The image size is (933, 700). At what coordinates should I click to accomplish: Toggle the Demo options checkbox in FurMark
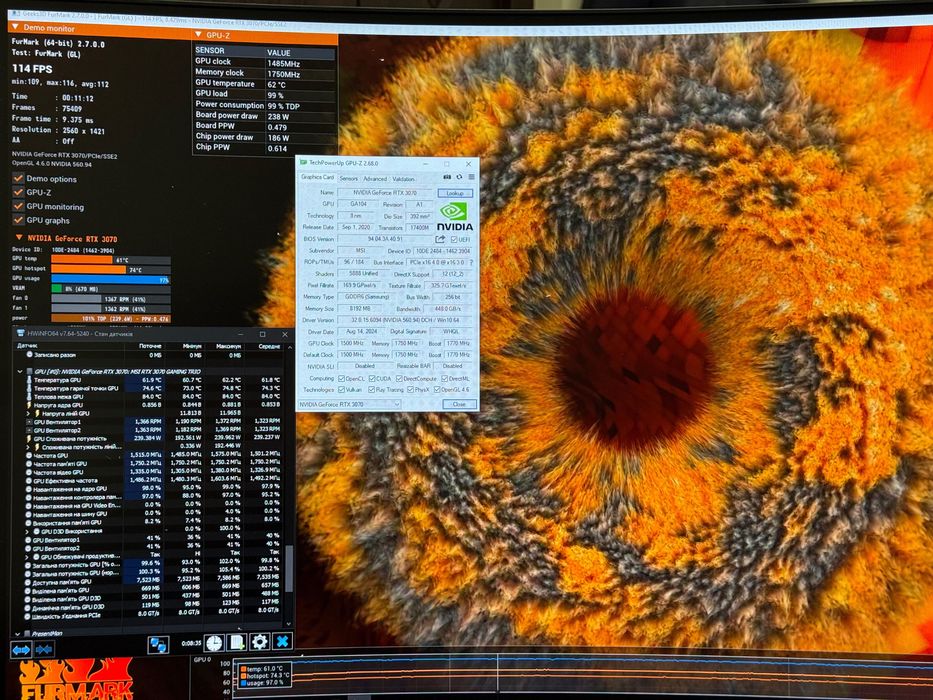click(x=18, y=178)
